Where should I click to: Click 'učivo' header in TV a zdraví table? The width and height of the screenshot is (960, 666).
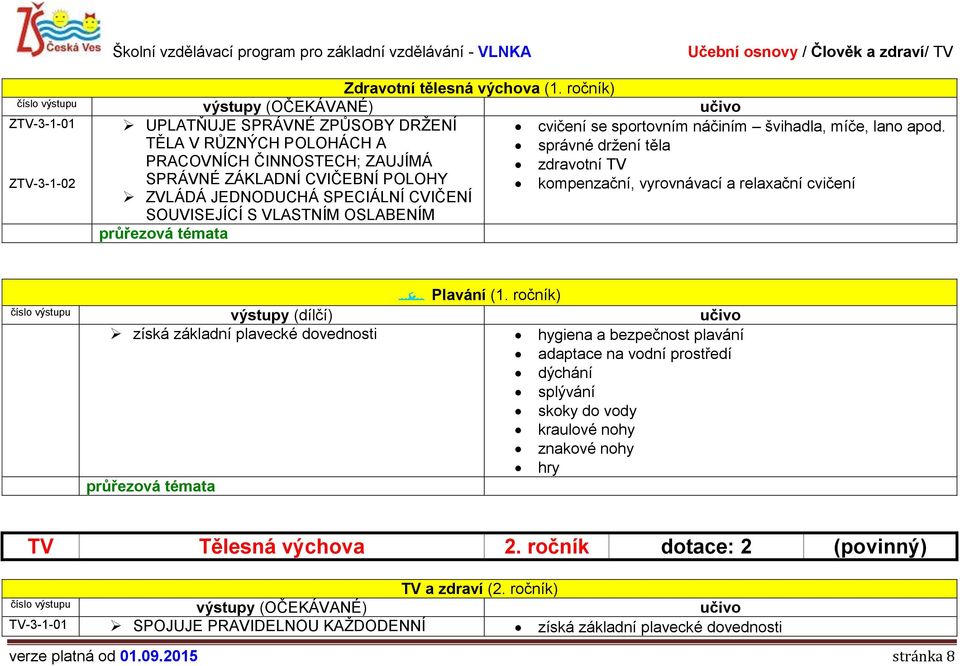click(x=721, y=607)
